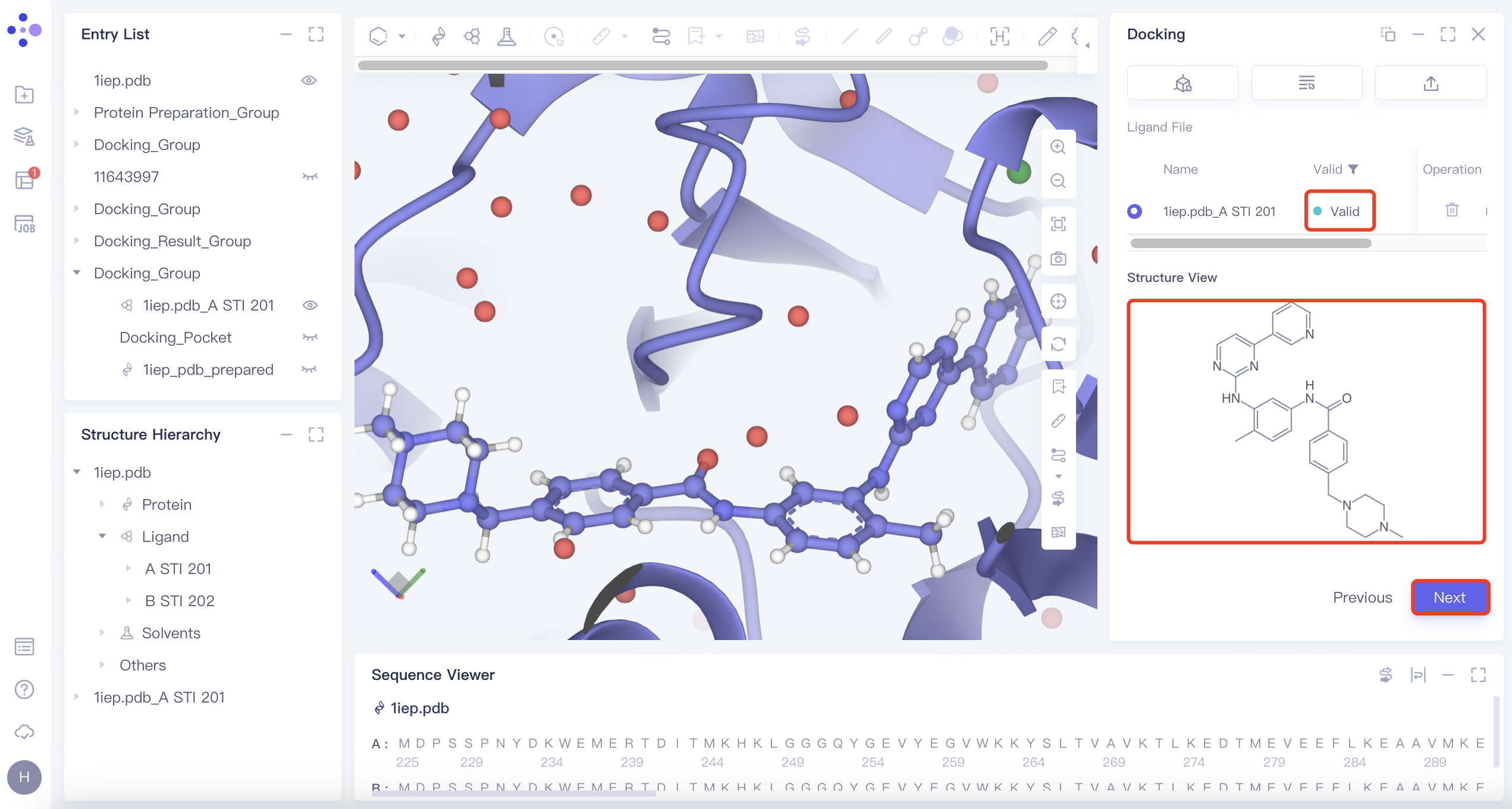
Task: Click the flask icon in the viewer toolbar
Action: pos(507,36)
